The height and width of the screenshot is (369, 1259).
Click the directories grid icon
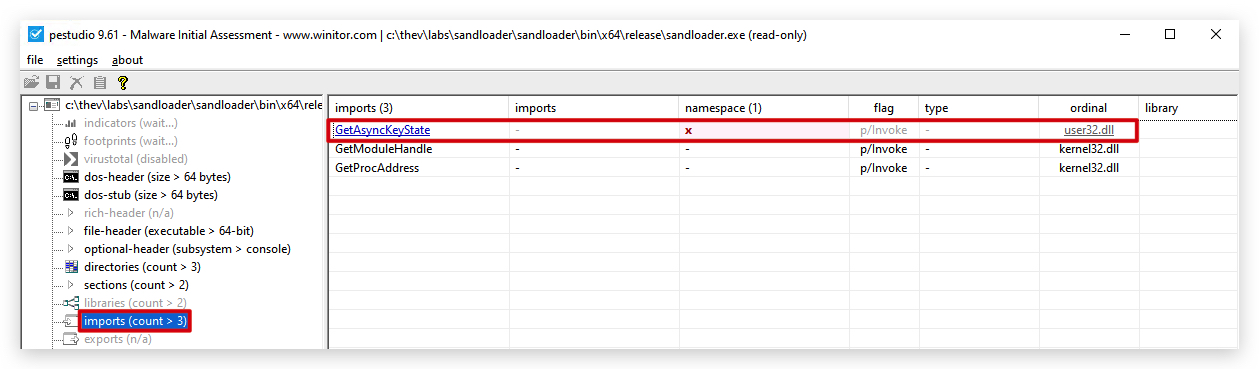71,267
